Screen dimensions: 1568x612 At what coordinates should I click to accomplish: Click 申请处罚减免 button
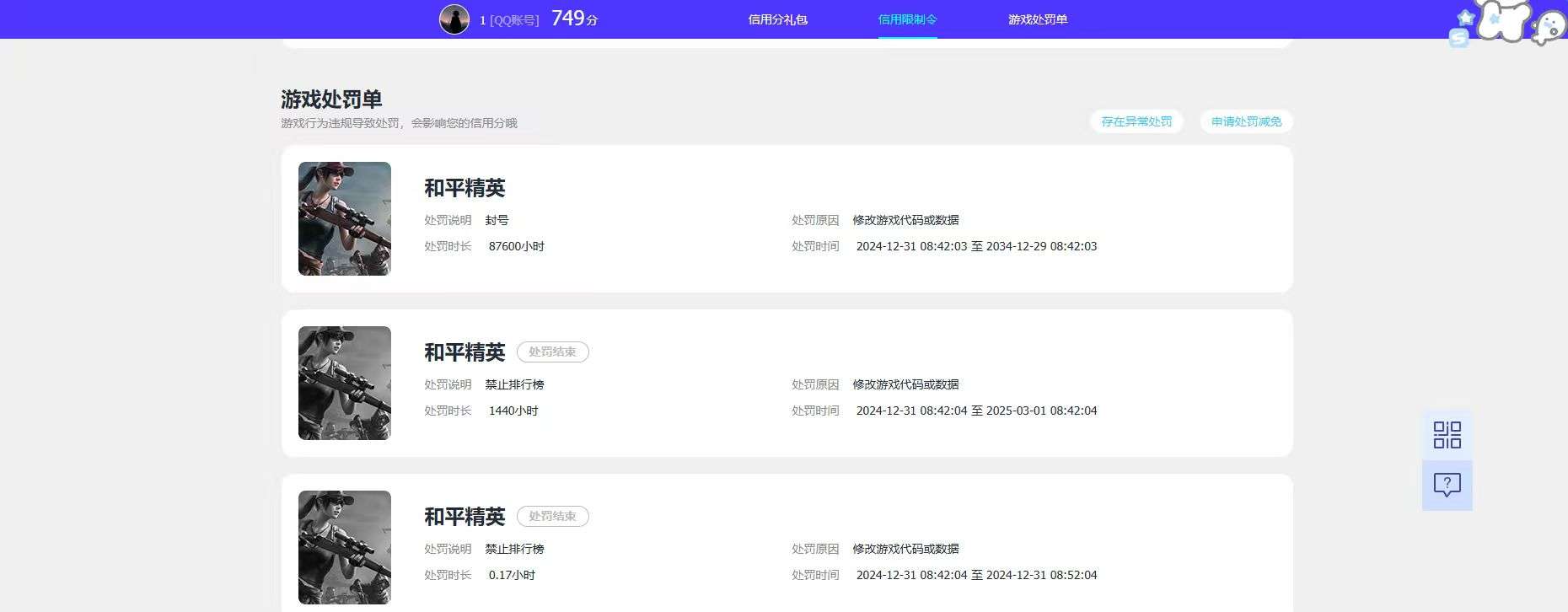coord(1246,121)
